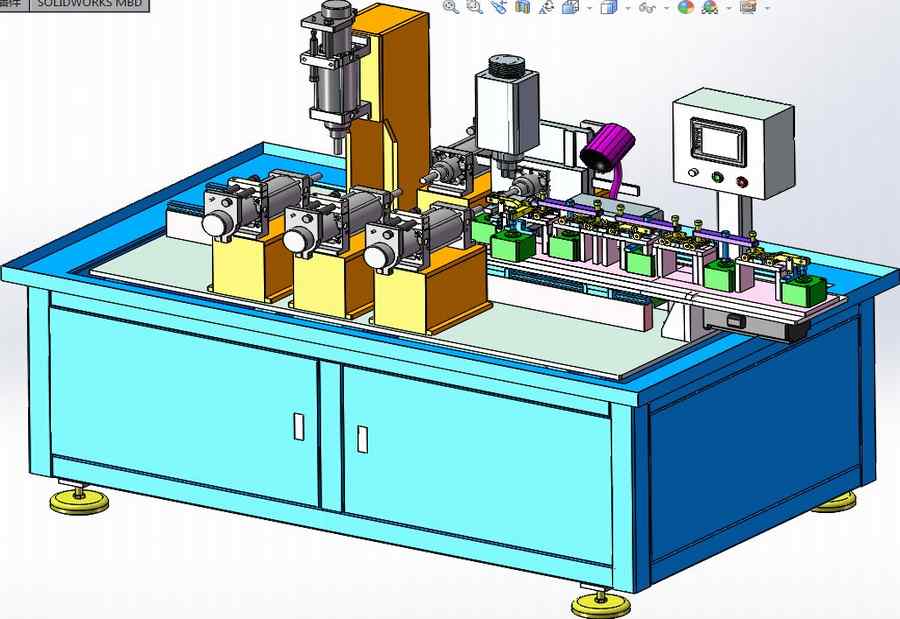Screen dimensions: 900x619
Task: Expand the Apply Scene dropdown arrow
Action: pos(728,8)
